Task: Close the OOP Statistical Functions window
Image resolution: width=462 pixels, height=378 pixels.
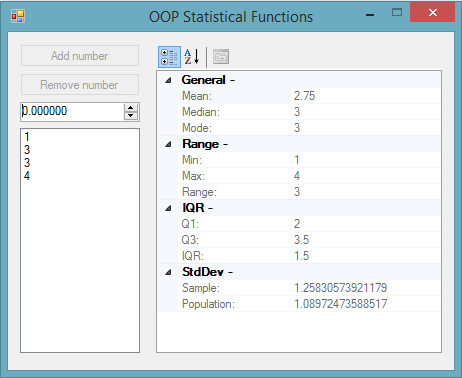Action: [x=433, y=13]
